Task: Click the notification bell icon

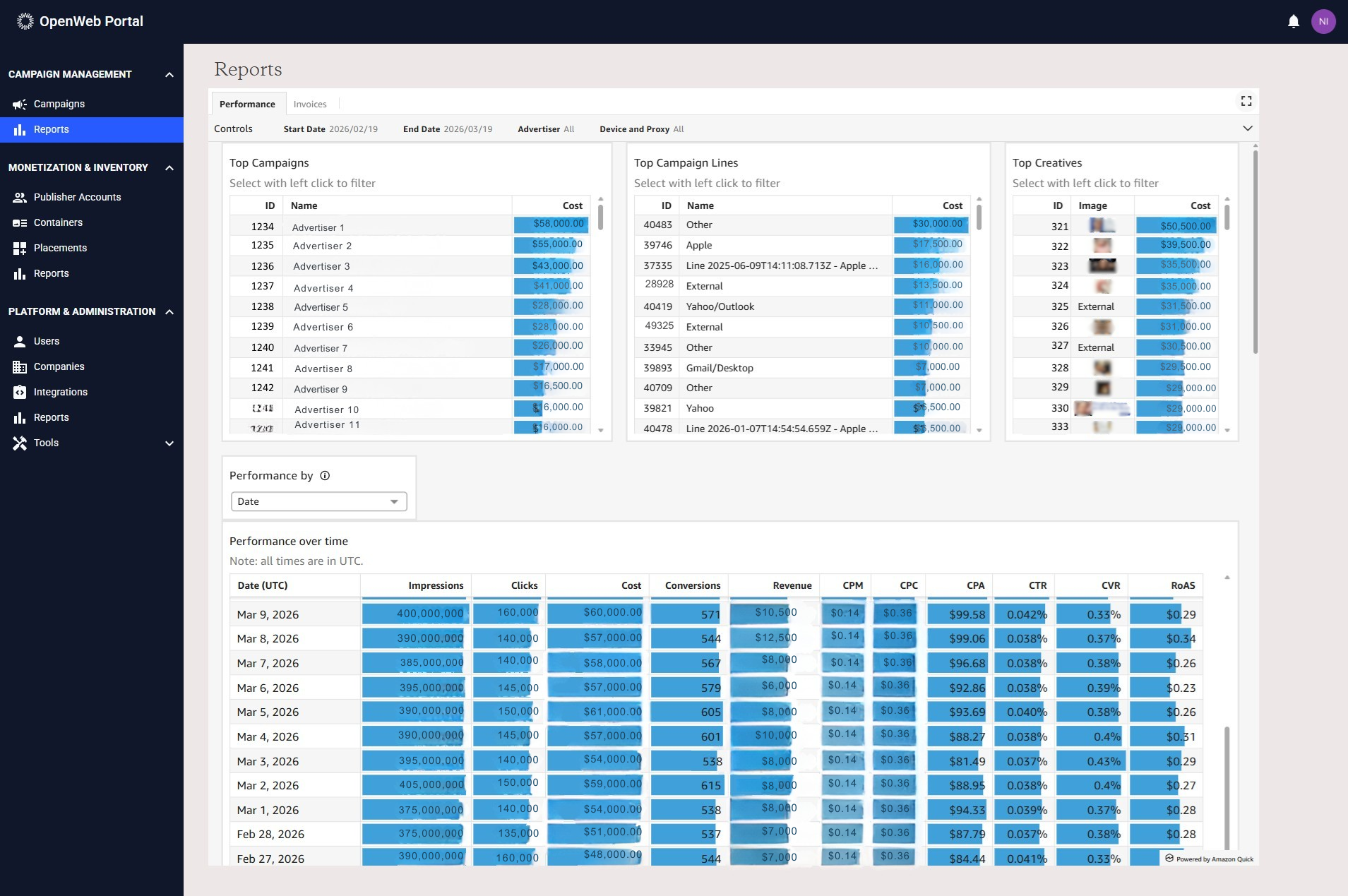Action: point(1293,21)
